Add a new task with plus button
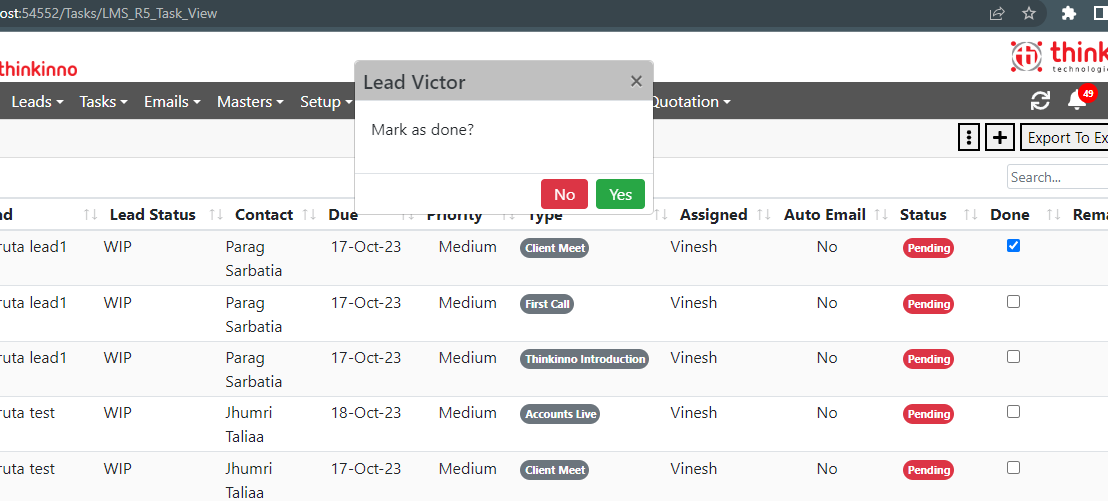 click(999, 138)
